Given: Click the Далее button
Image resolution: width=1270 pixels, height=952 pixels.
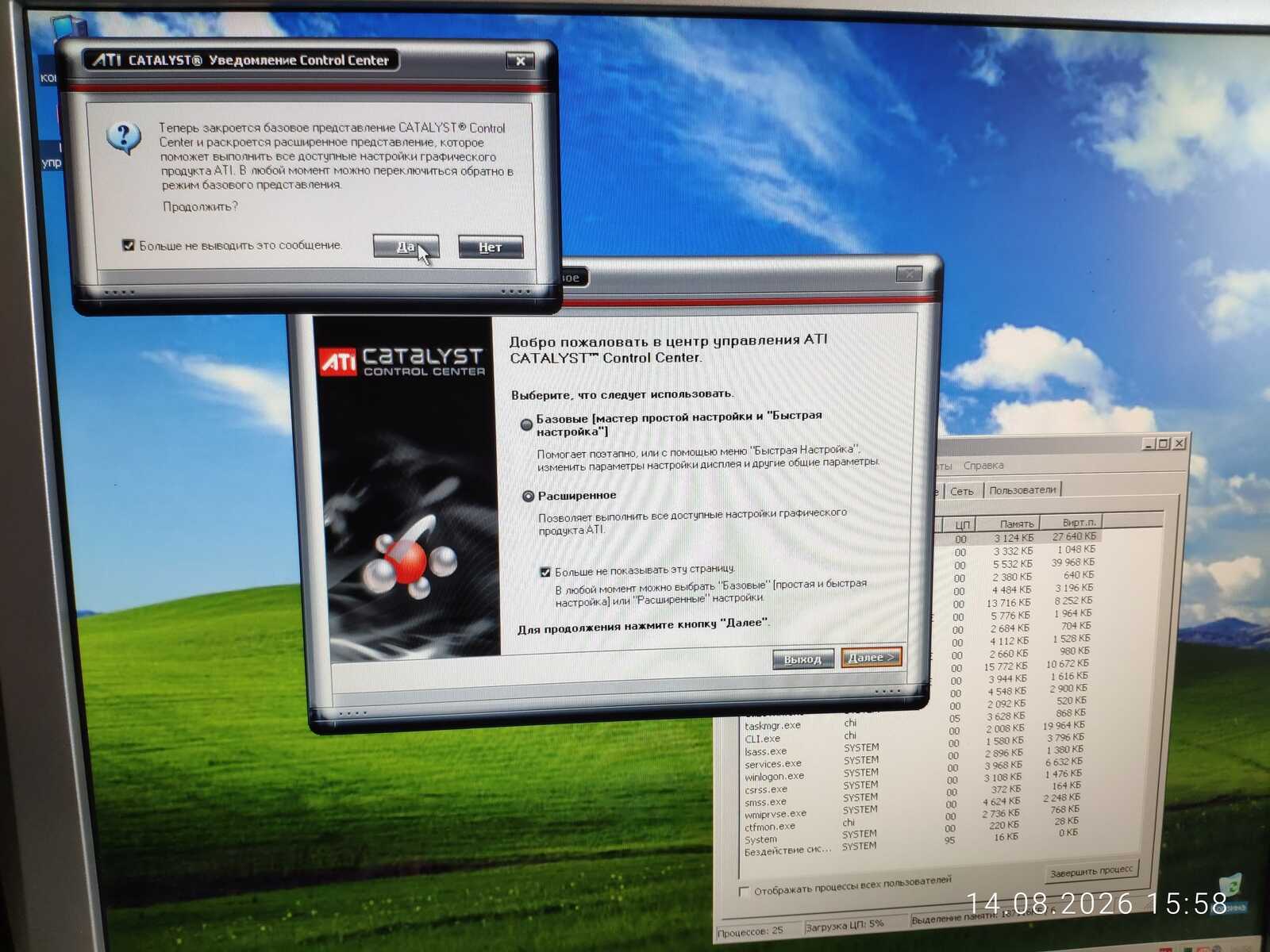Looking at the screenshot, I should pos(871,657).
